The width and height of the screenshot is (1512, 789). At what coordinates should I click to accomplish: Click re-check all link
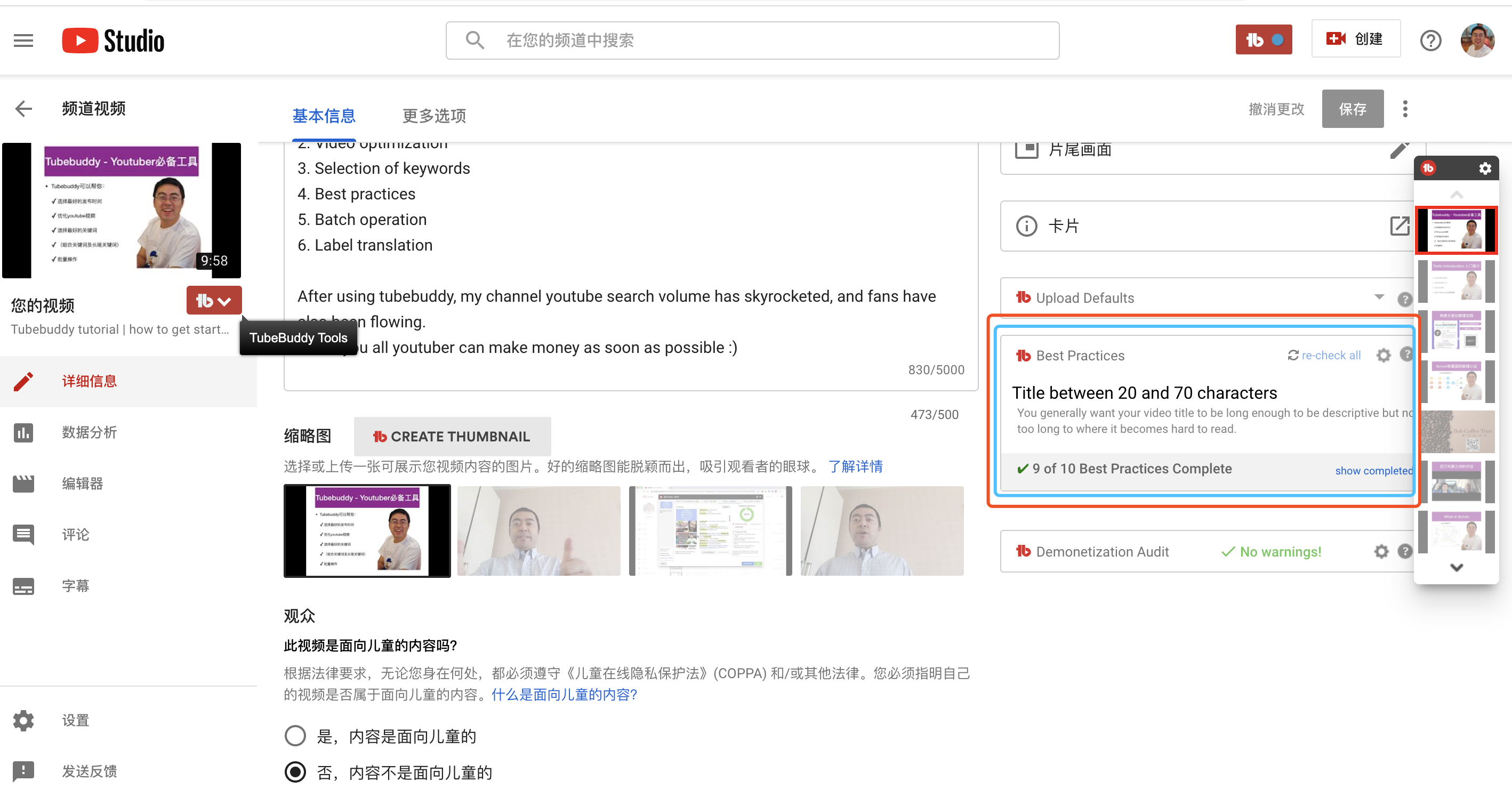(1324, 355)
